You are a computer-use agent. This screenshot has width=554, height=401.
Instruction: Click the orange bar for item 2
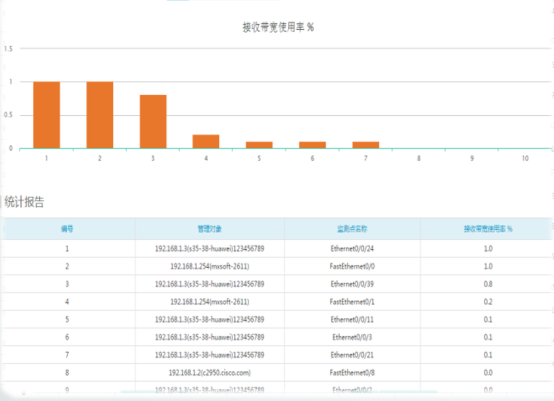click(x=100, y=115)
